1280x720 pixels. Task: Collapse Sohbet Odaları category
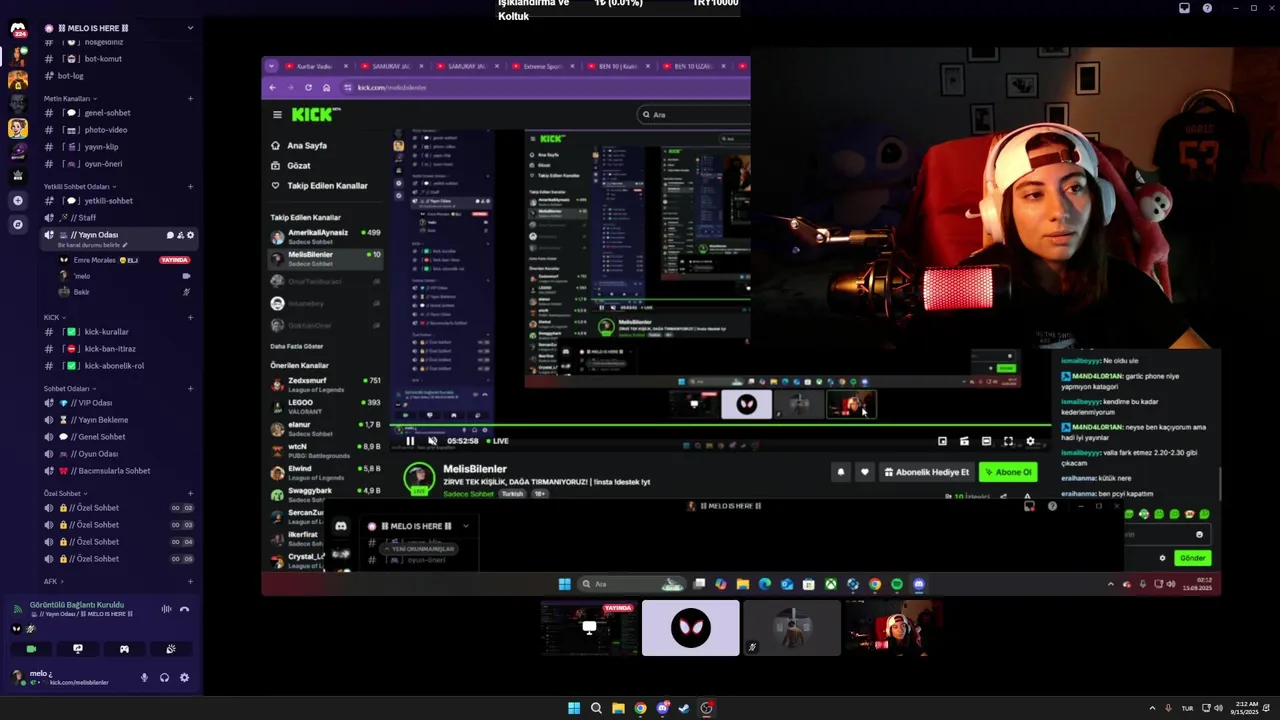coord(70,389)
